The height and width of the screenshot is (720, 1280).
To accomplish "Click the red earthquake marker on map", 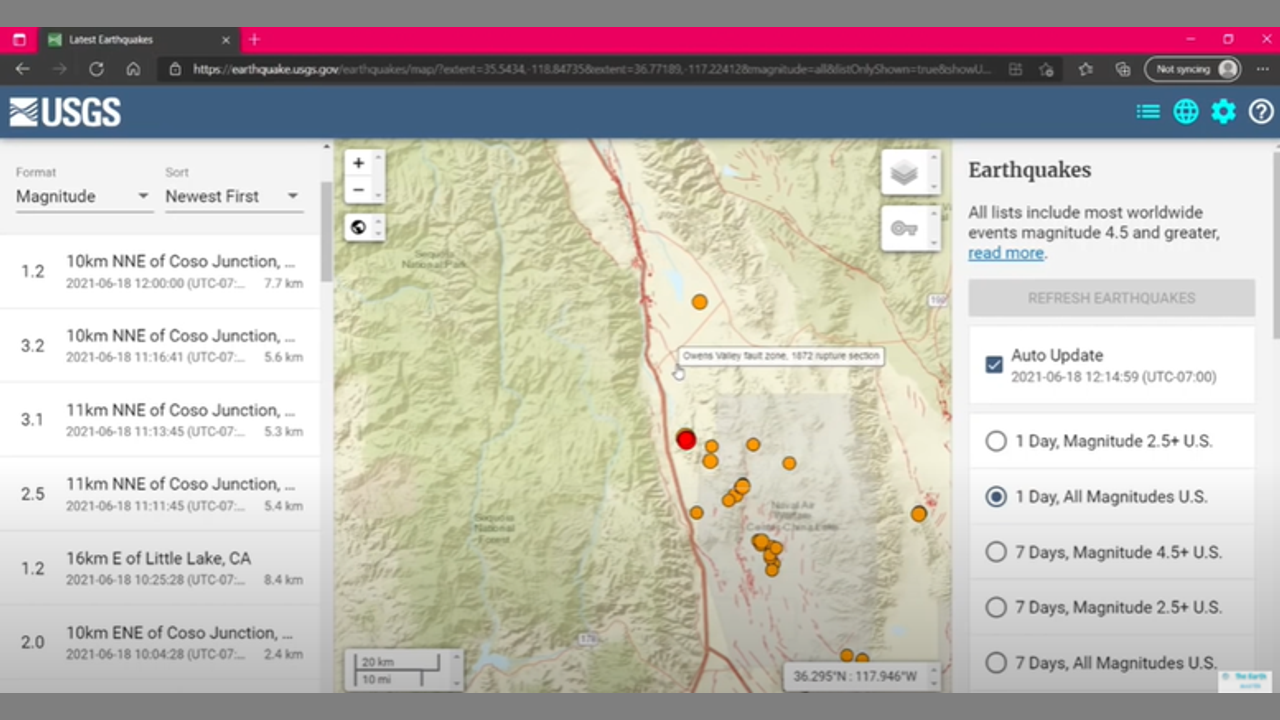I will coord(686,440).
